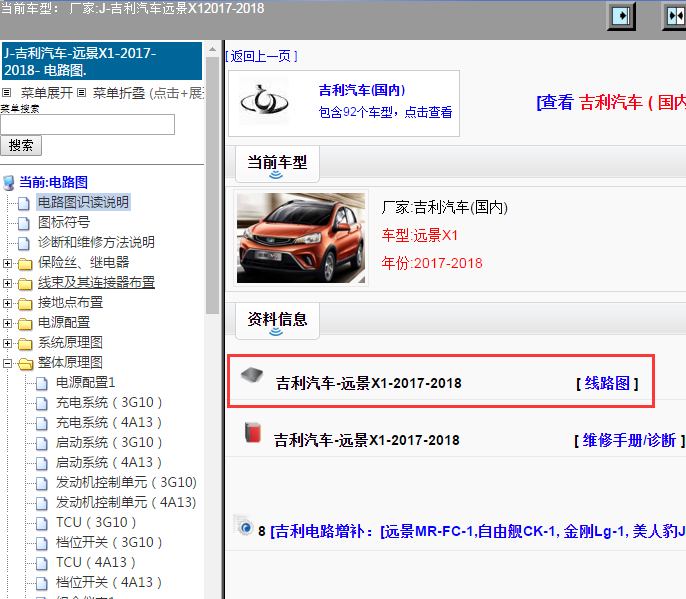Click the 搜索 button
Screen dimensions: 686x599
pyautogui.click(x=21, y=145)
